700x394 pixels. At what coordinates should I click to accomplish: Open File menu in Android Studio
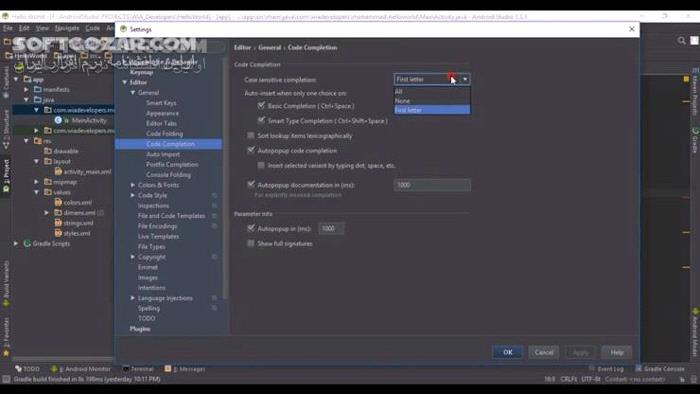8,28
